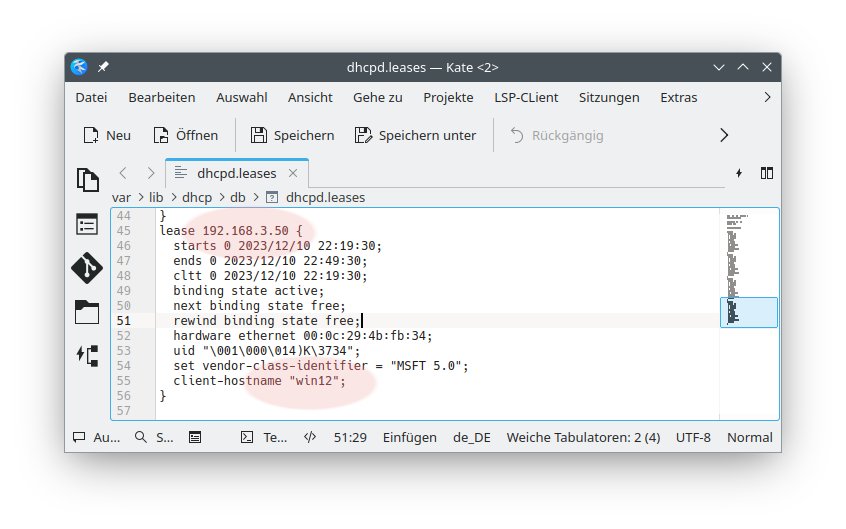Open the Auswahl menu
The width and height of the screenshot is (846, 529).
click(242, 98)
